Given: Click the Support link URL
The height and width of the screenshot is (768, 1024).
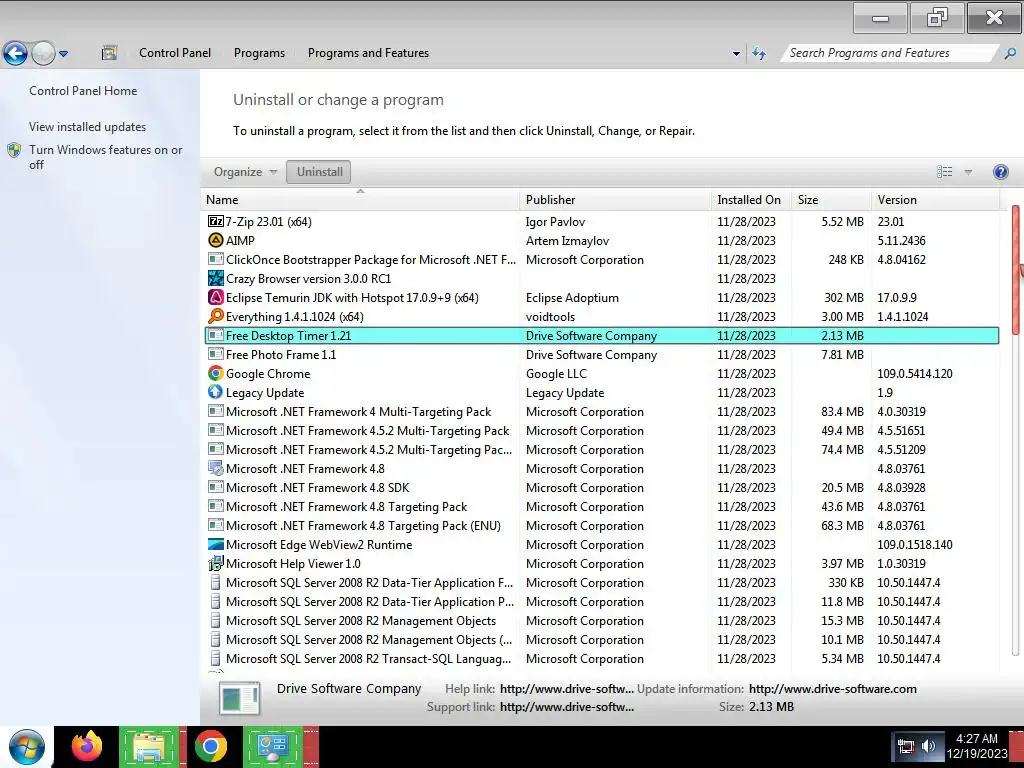Looking at the screenshot, I should [x=567, y=707].
